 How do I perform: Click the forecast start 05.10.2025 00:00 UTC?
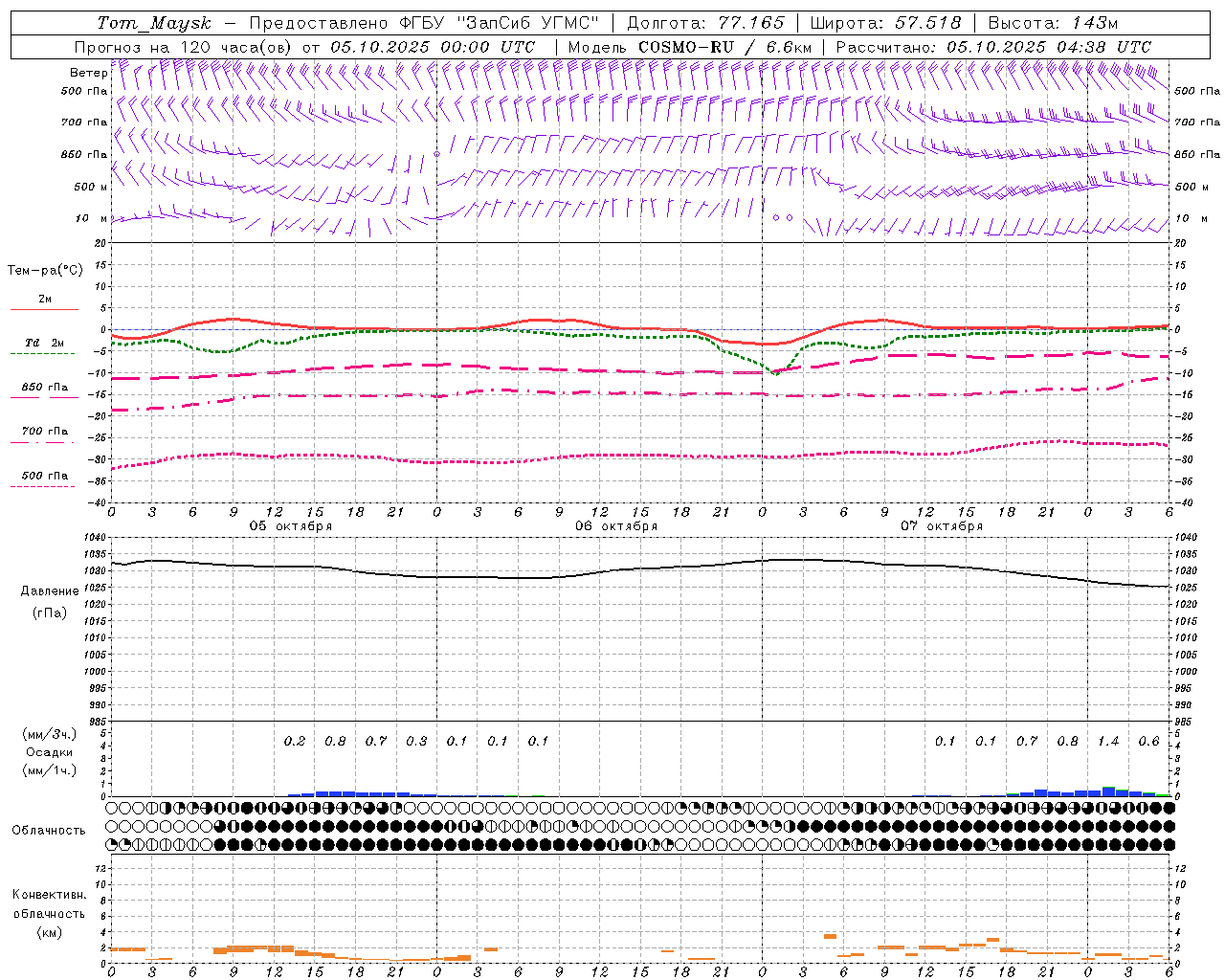point(433,47)
